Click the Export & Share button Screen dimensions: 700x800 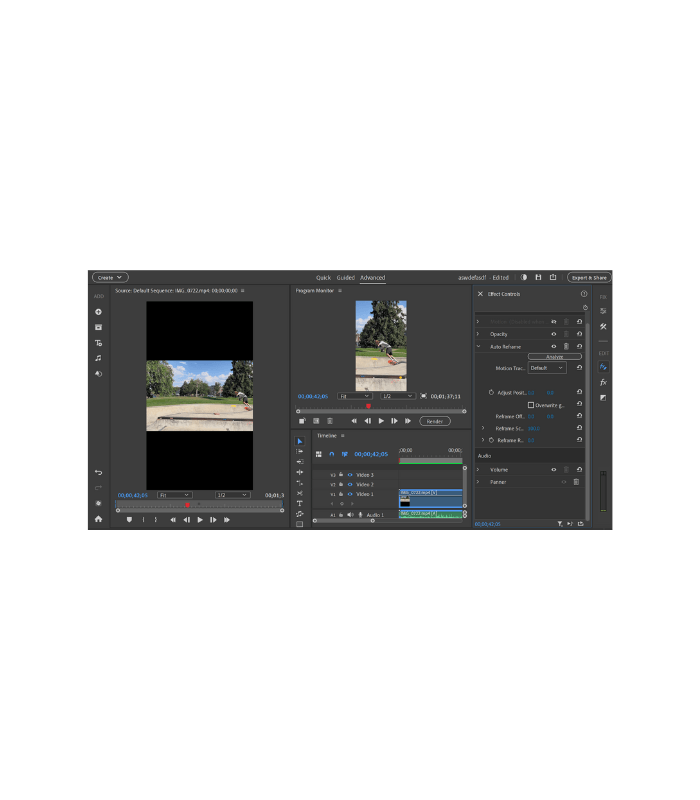589,277
